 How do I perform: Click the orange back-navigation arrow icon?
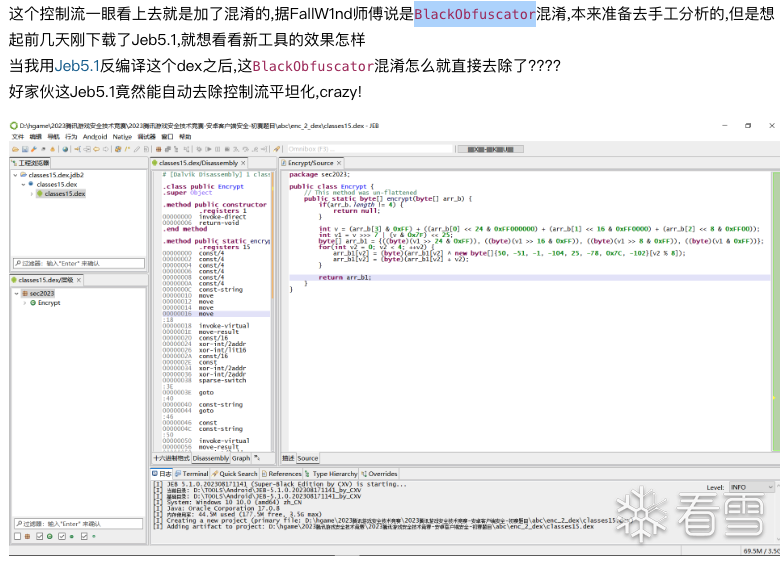[97, 149]
